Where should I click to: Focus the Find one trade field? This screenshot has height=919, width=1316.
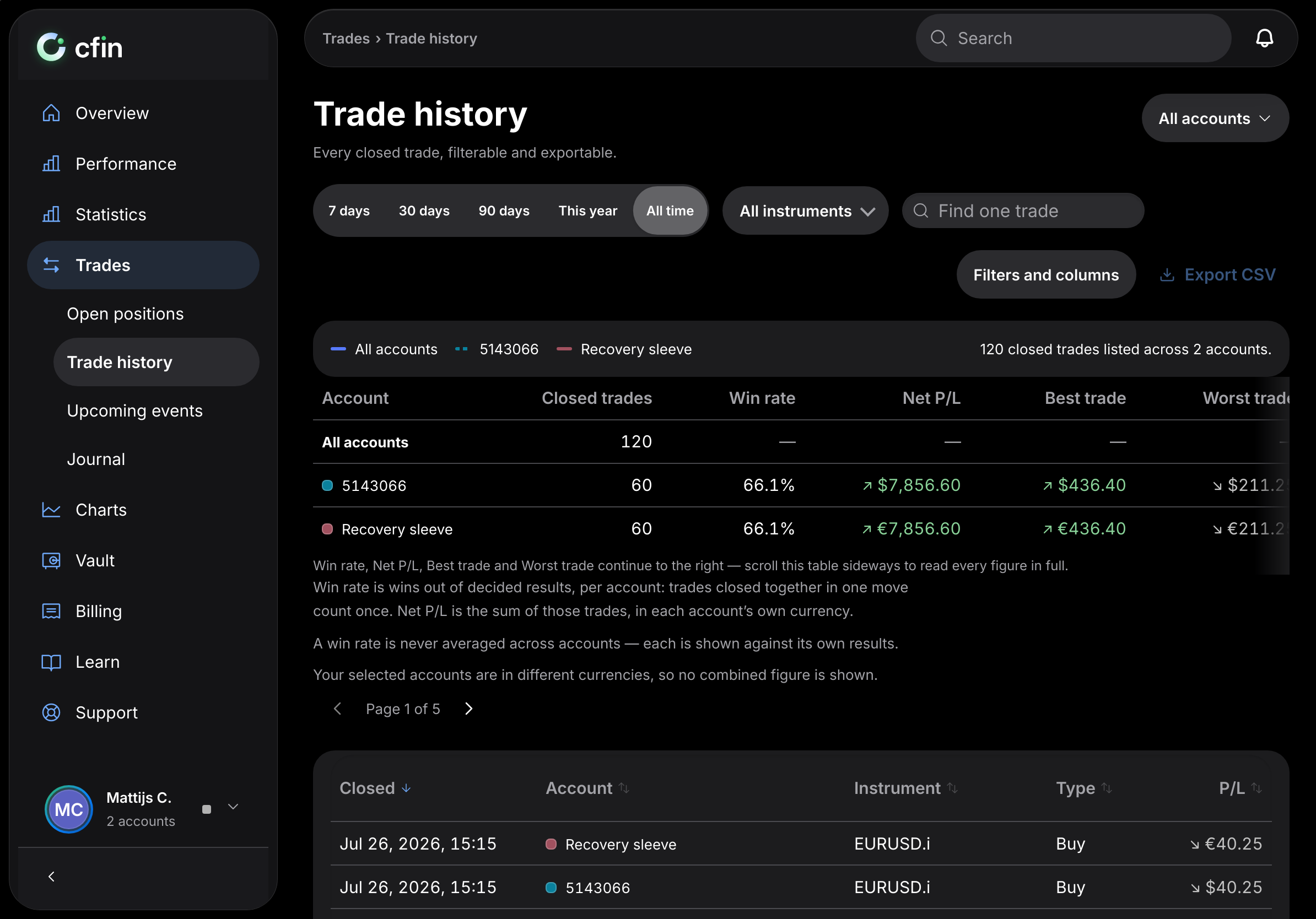point(1023,211)
